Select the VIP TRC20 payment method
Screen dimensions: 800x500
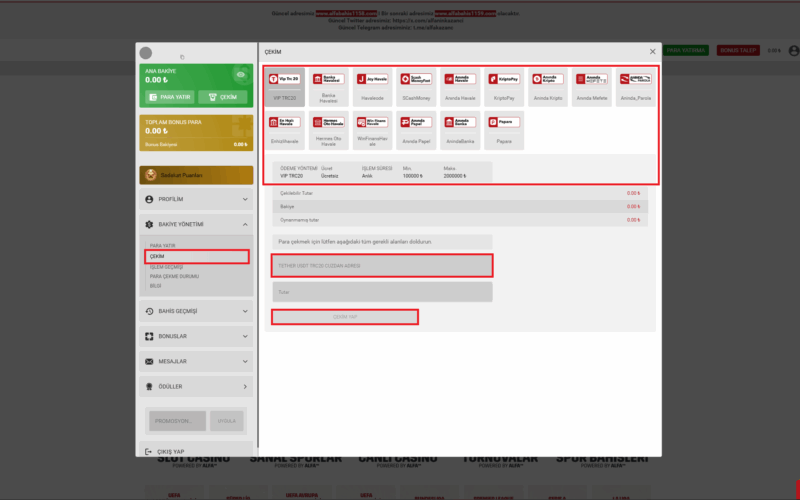[284, 87]
